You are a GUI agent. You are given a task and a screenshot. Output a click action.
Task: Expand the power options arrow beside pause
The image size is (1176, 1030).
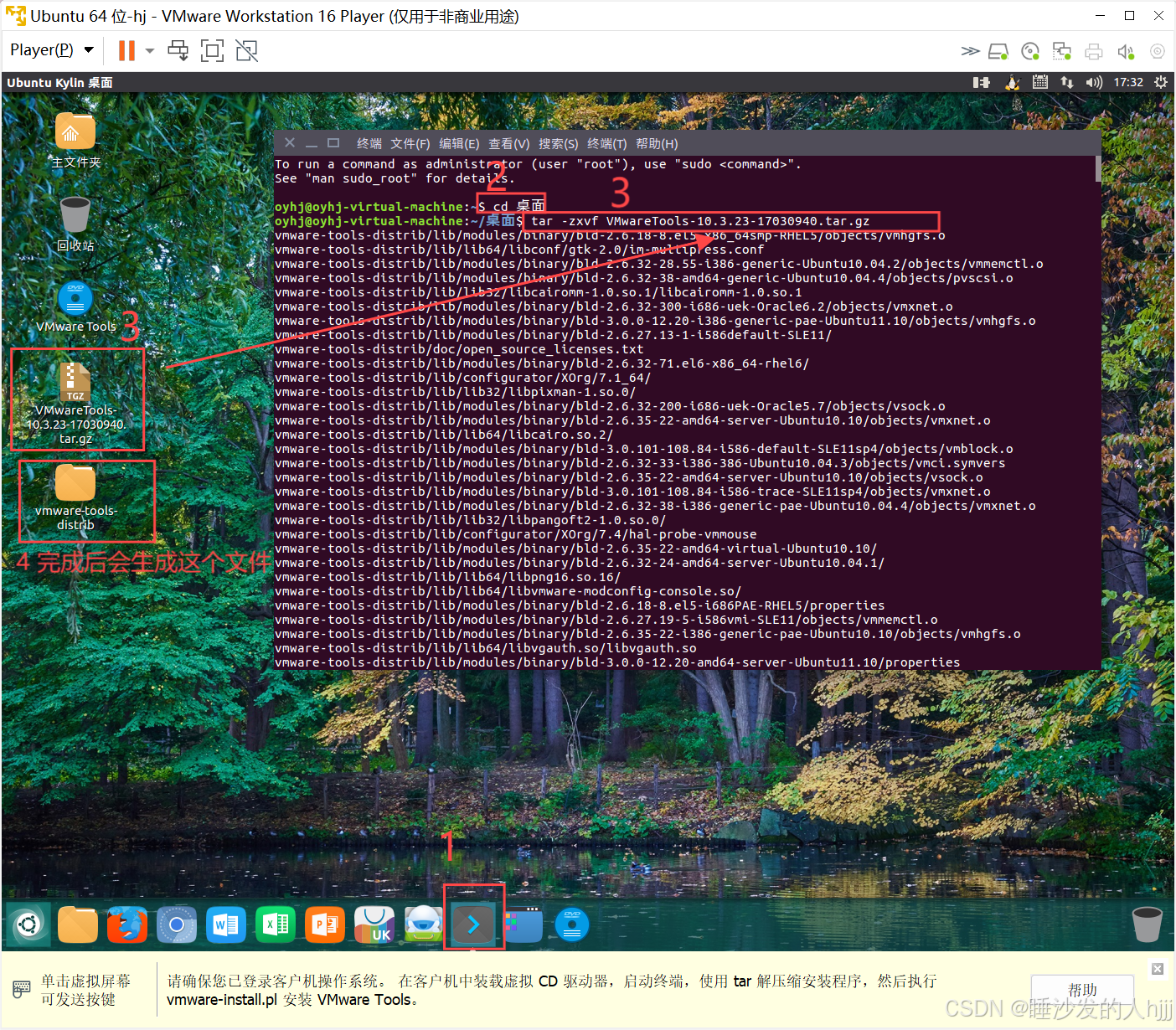150,50
